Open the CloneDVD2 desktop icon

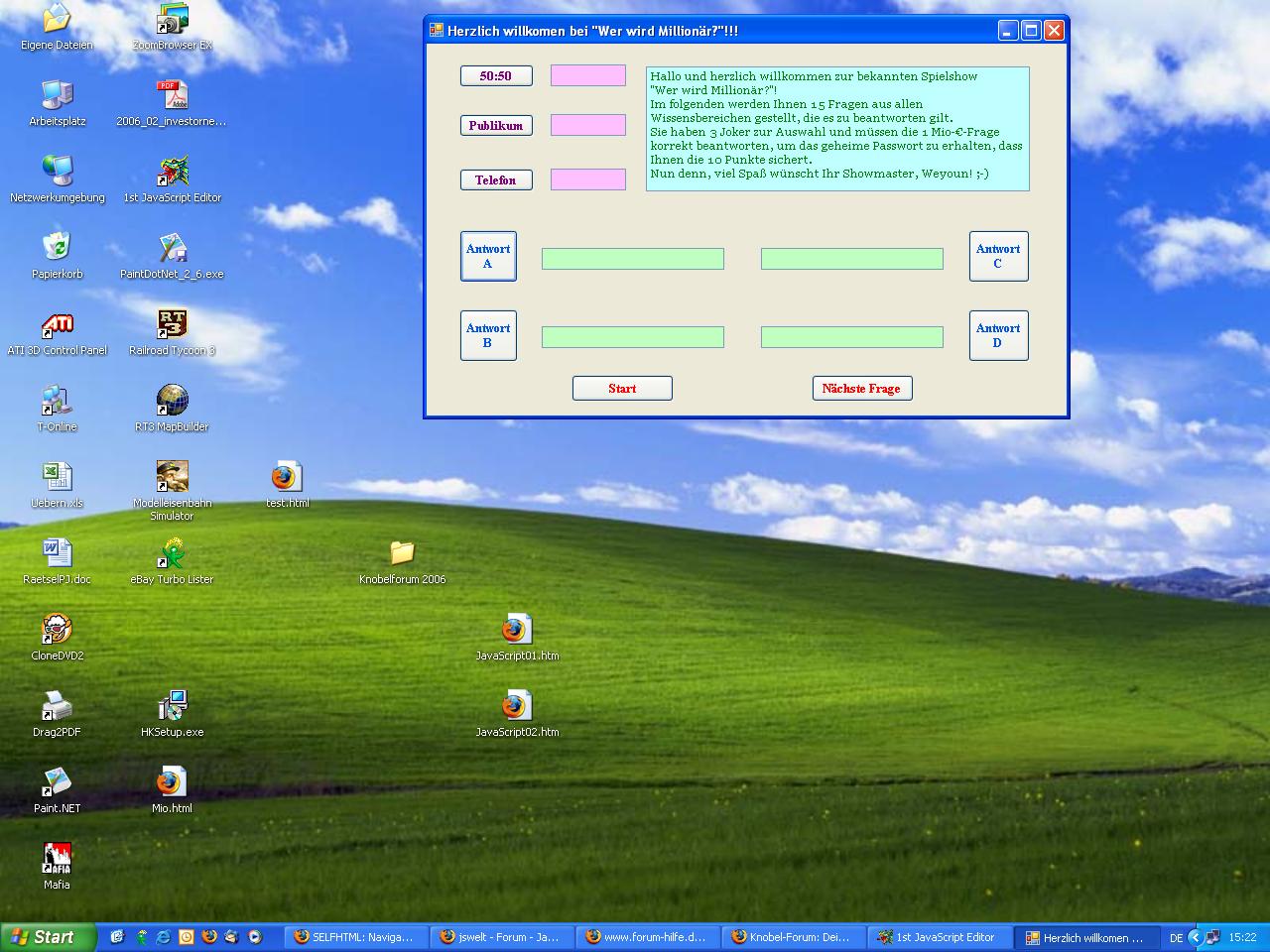click(58, 630)
